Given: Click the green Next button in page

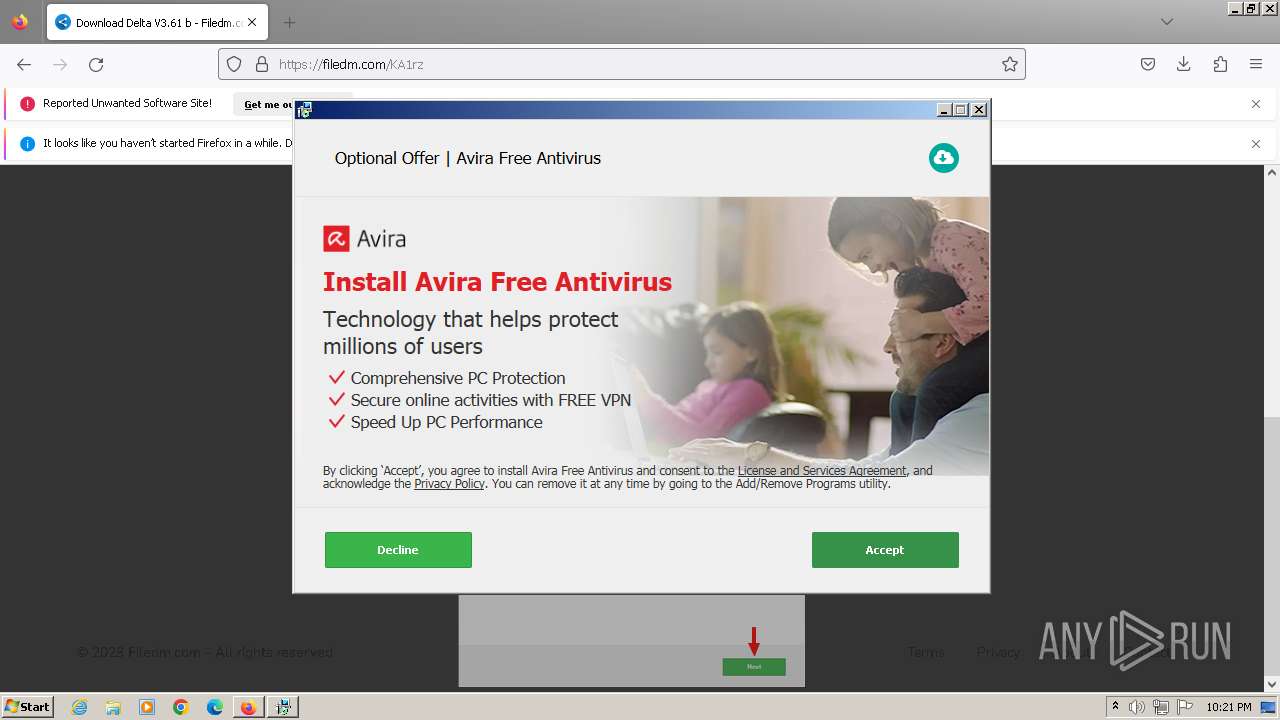Looking at the screenshot, I should point(754,666).
